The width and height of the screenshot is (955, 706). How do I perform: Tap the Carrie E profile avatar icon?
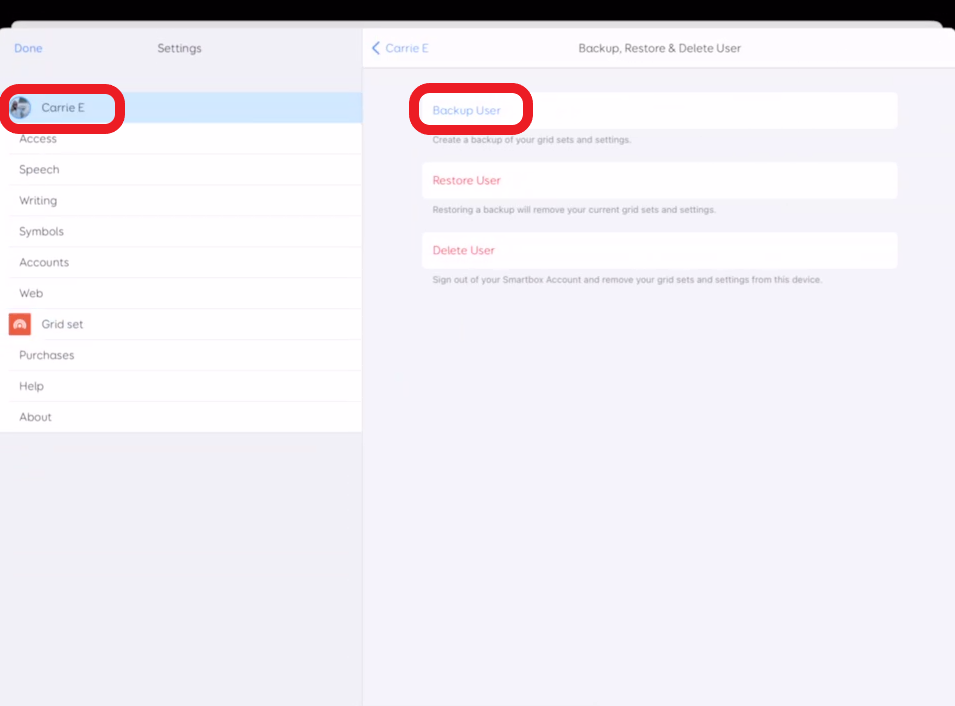20,108
